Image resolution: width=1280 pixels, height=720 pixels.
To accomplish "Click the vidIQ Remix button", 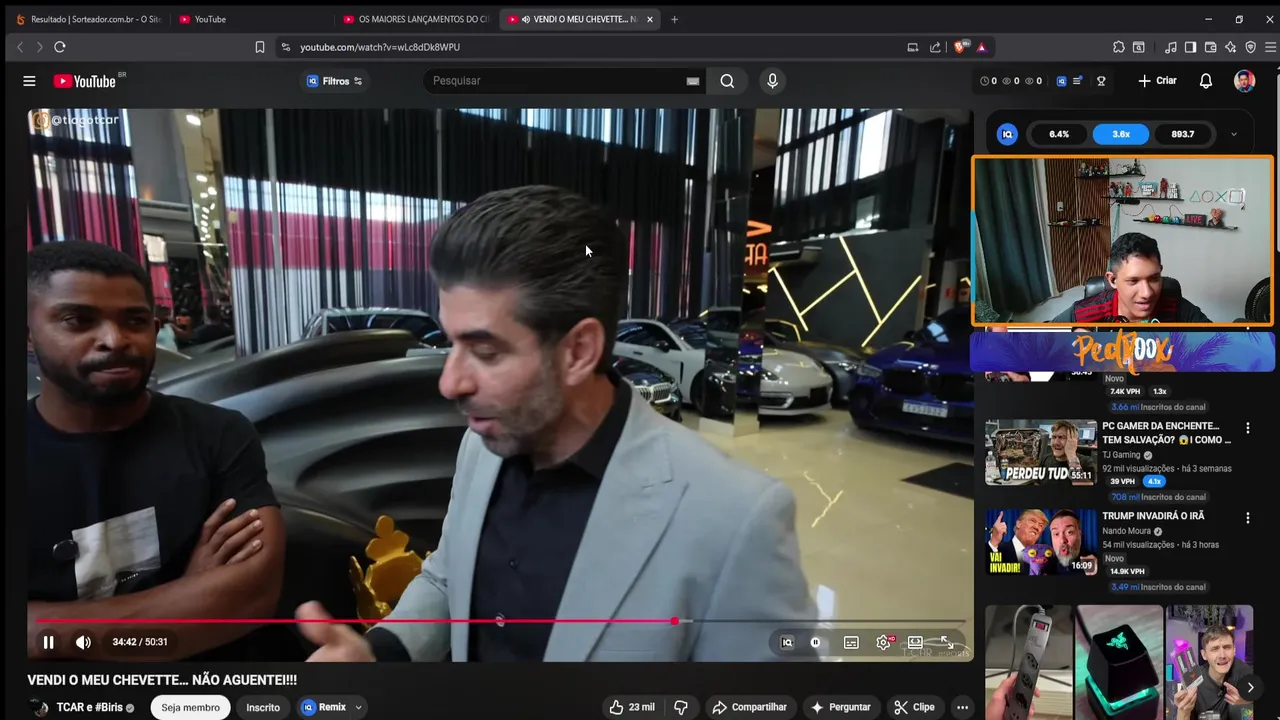I will pos(324,707).
